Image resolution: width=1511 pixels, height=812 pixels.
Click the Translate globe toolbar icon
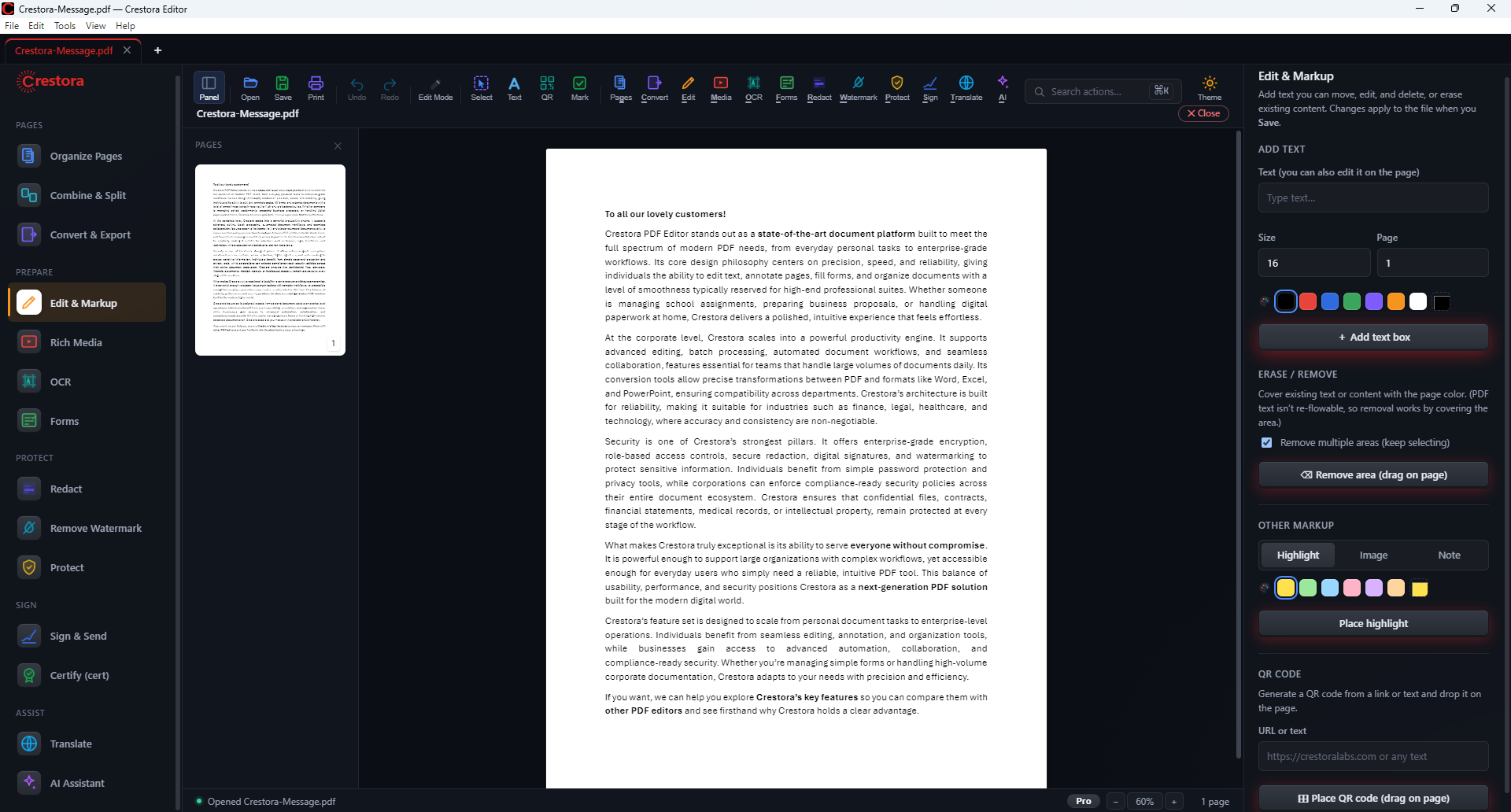(x=966, y=87)
